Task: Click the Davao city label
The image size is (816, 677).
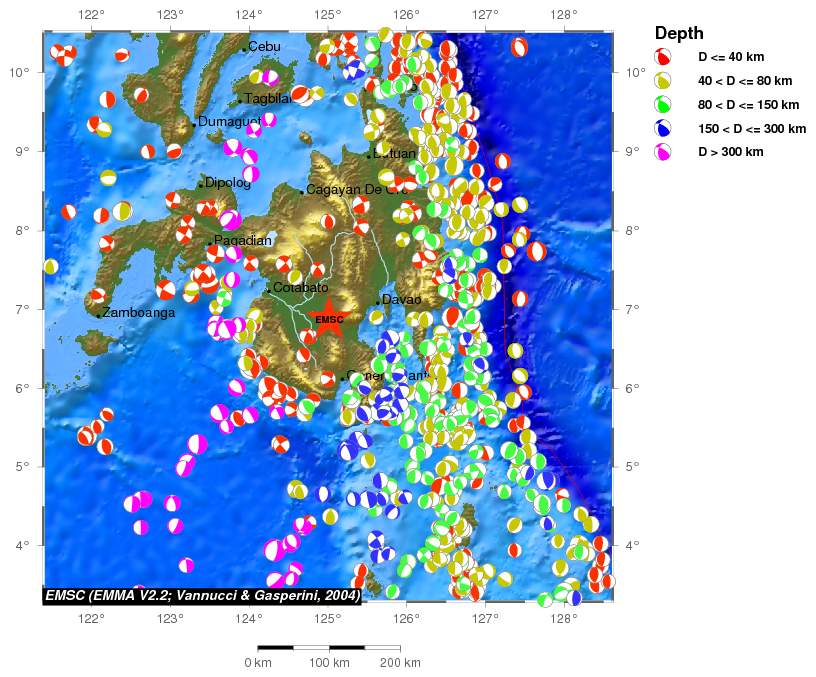Action: 402,299
